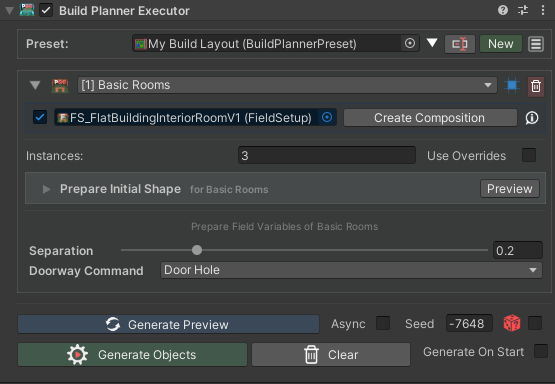
Task: Click the Instances: label
Action: pyautogui.click(x=55, y=156)
